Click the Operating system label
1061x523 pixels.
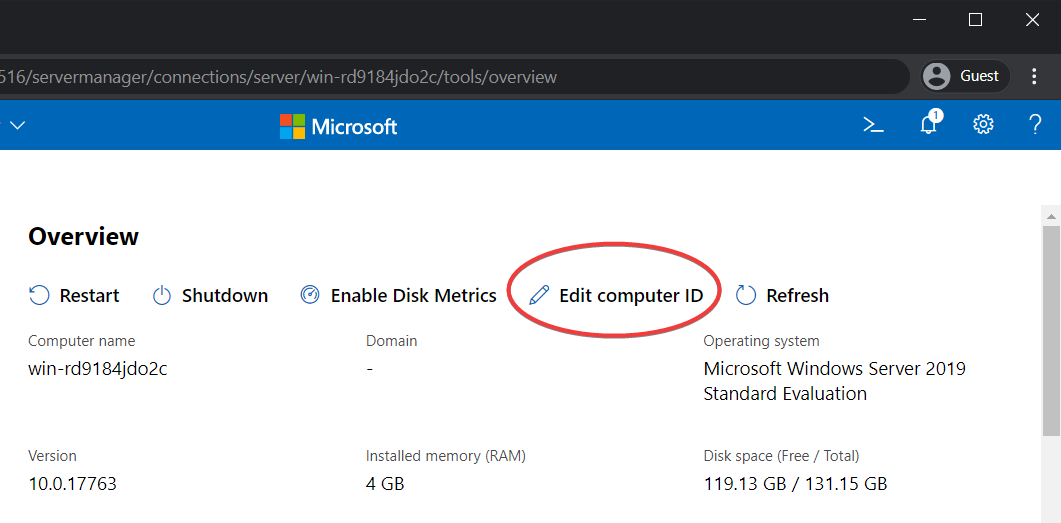point(761,341)
